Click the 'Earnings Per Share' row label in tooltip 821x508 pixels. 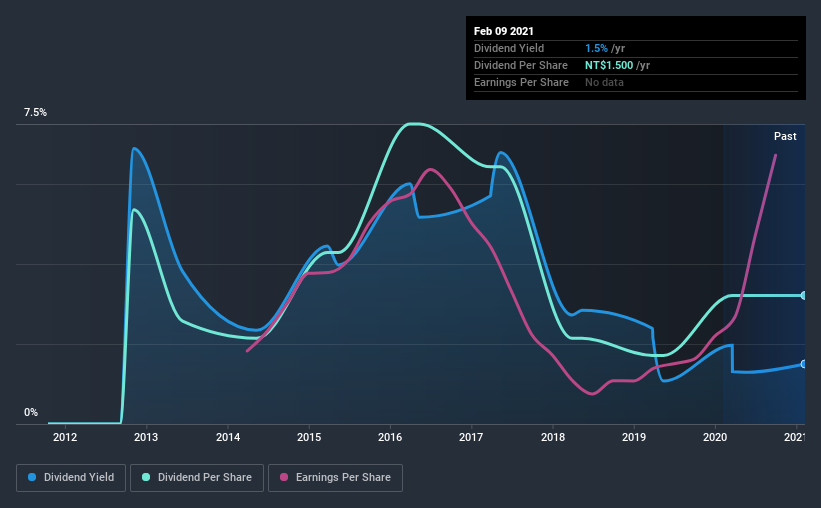click(x=521, y=82)
